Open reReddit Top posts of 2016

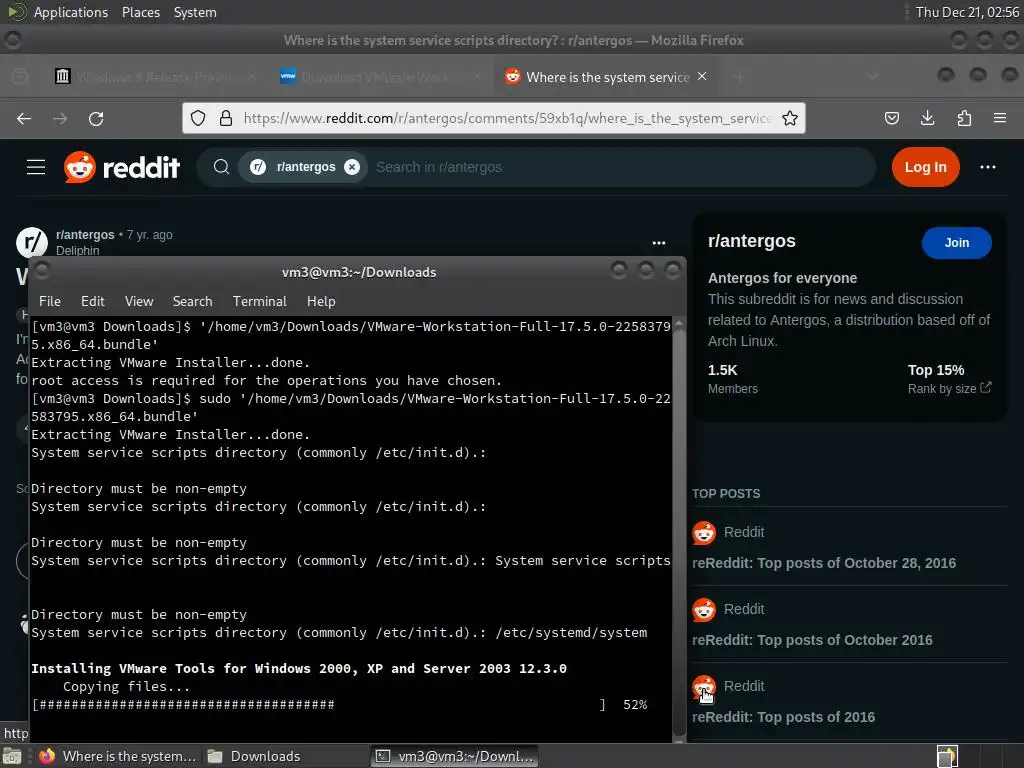[784, 717]
